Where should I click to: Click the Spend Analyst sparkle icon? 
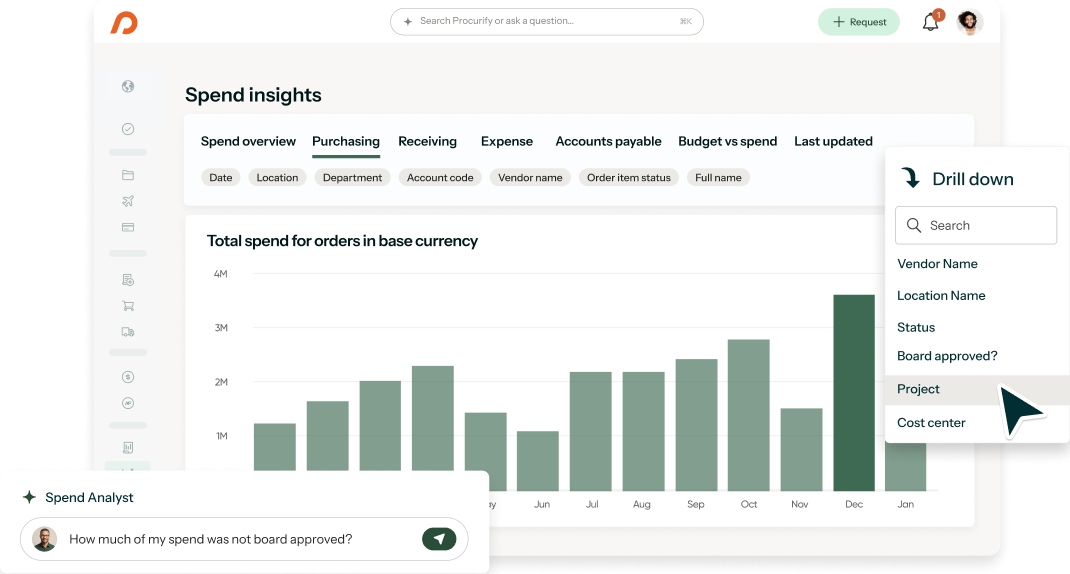click(x=29, y=497)
